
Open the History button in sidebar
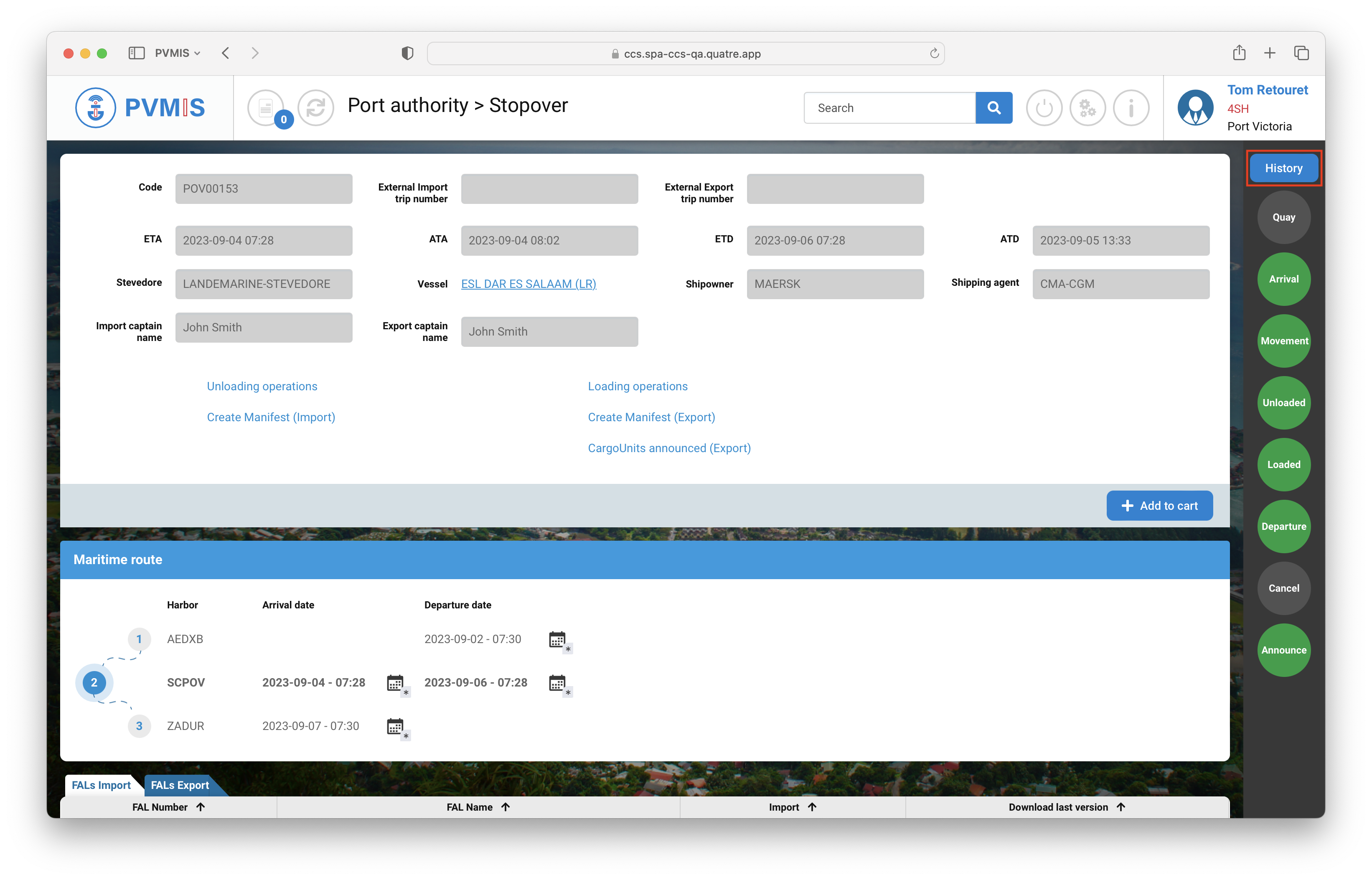point(1283,168)
